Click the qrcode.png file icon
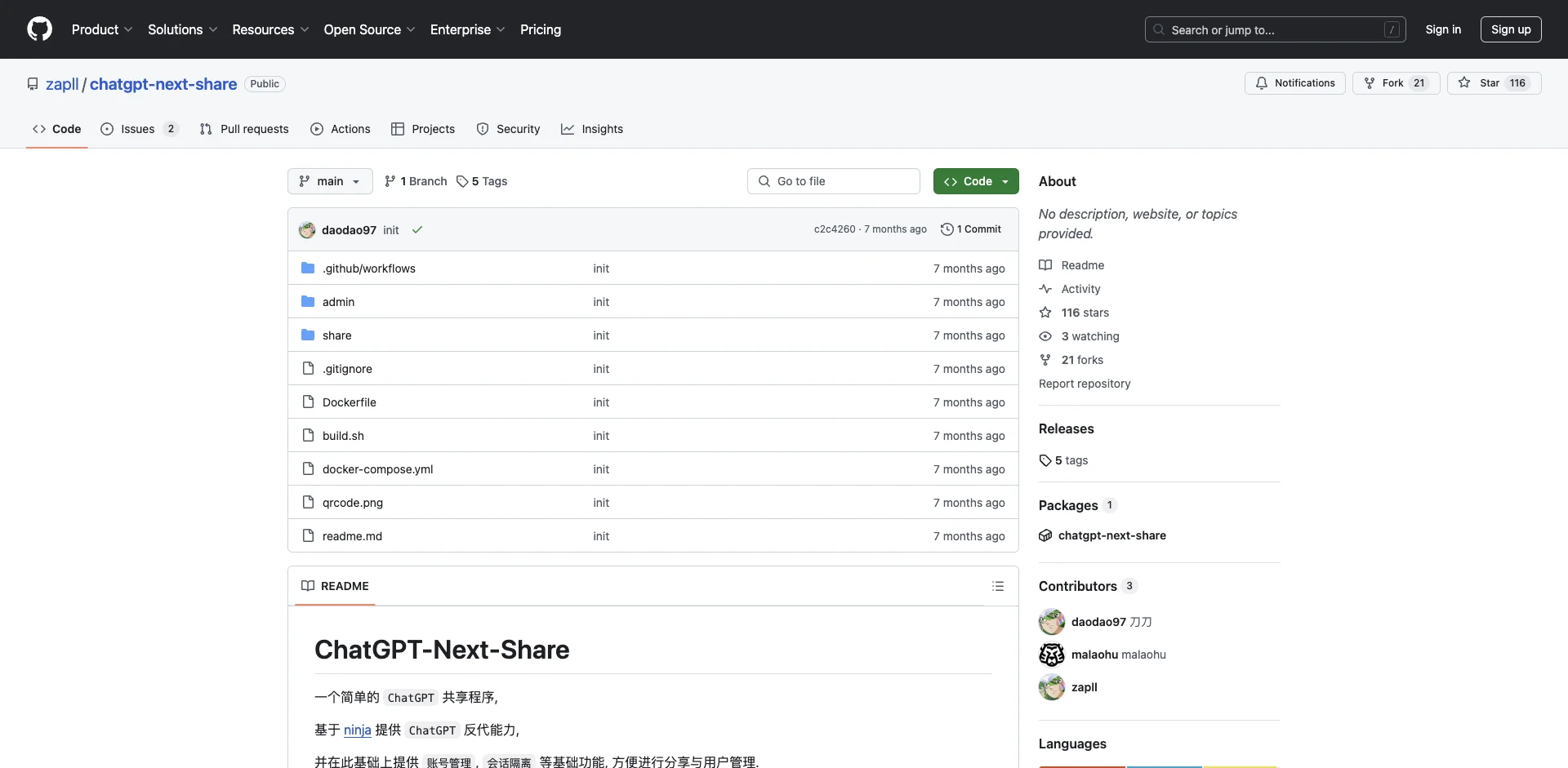 308,502
